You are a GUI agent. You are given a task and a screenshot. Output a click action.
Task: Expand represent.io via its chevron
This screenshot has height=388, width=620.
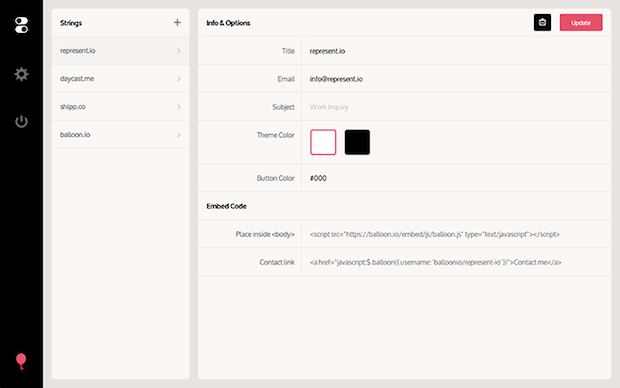click(x=179, y=51)
